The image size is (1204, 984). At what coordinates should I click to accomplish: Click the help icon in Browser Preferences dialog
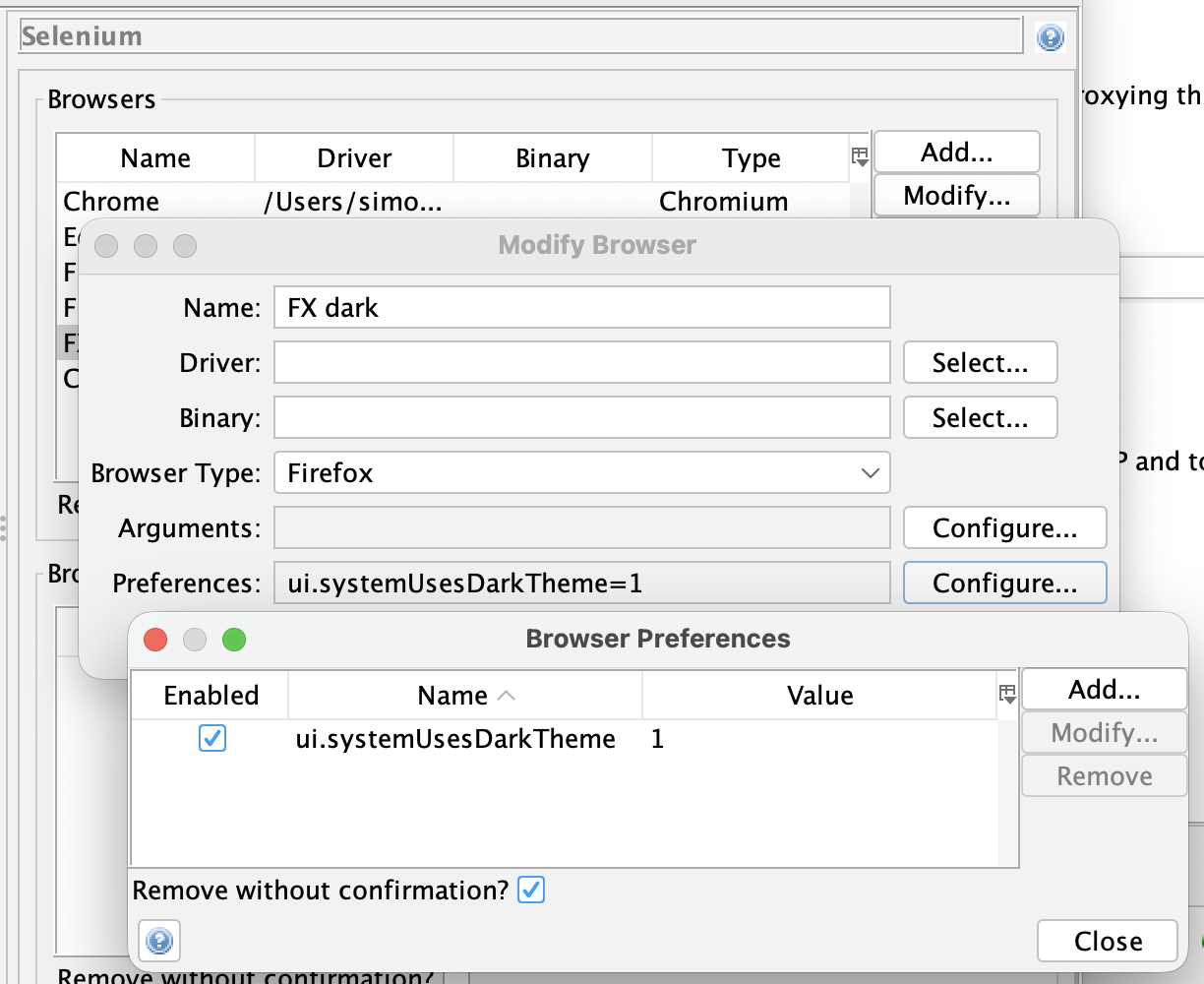[158, 941]
